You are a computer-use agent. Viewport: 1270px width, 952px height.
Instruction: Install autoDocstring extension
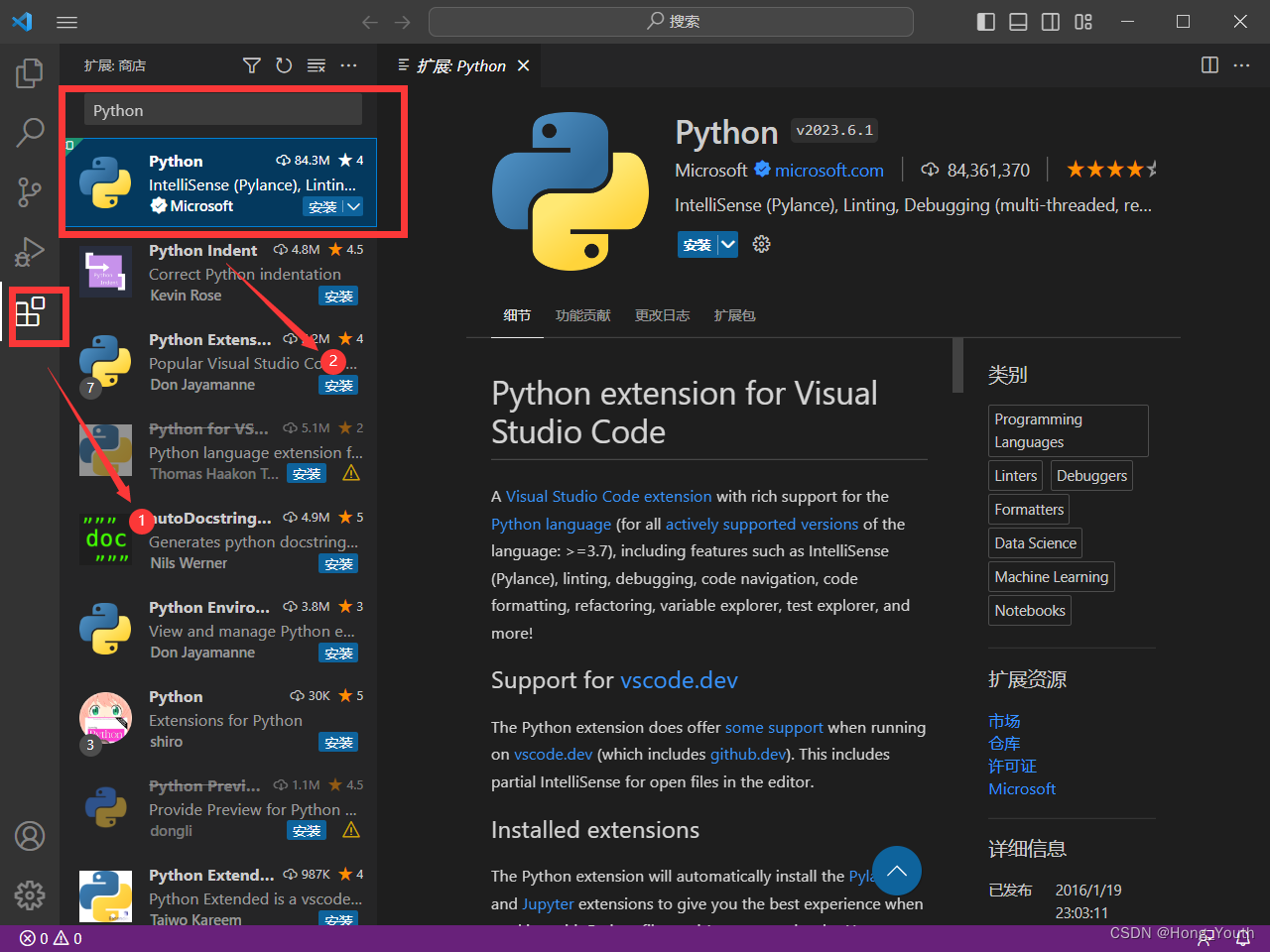(338, 563)
